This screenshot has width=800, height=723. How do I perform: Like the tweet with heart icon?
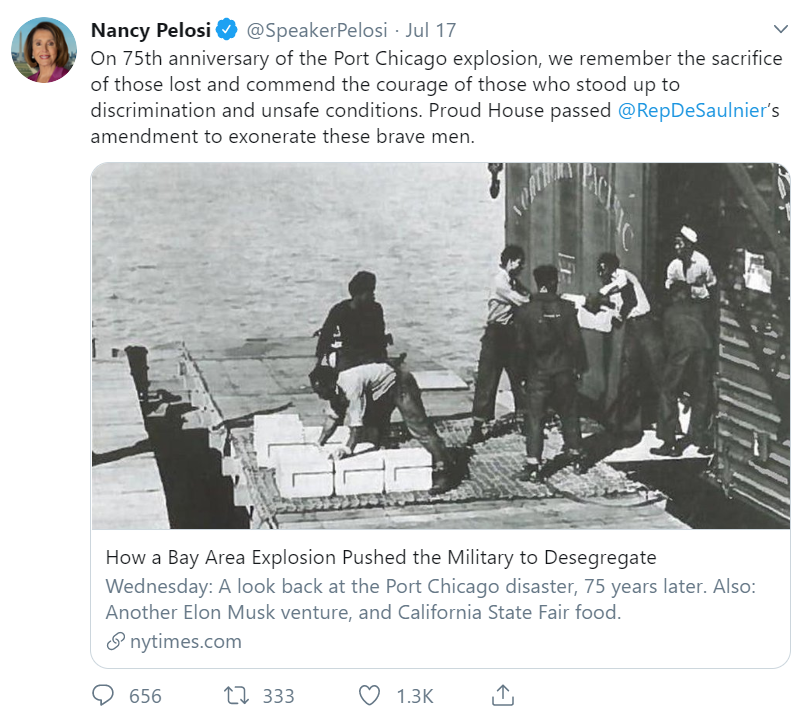click(x=370, y=695)
